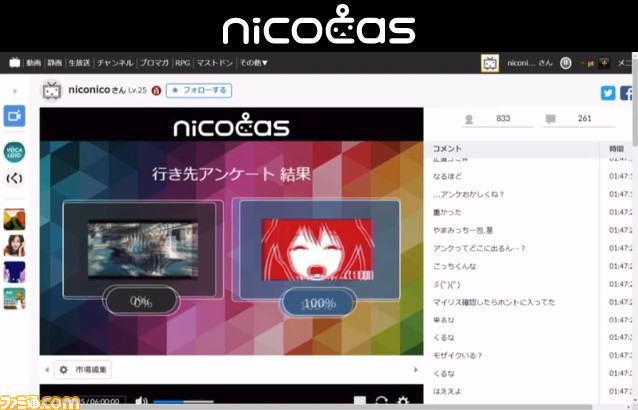Click the viewer count person icon (833)

(469, 119)
